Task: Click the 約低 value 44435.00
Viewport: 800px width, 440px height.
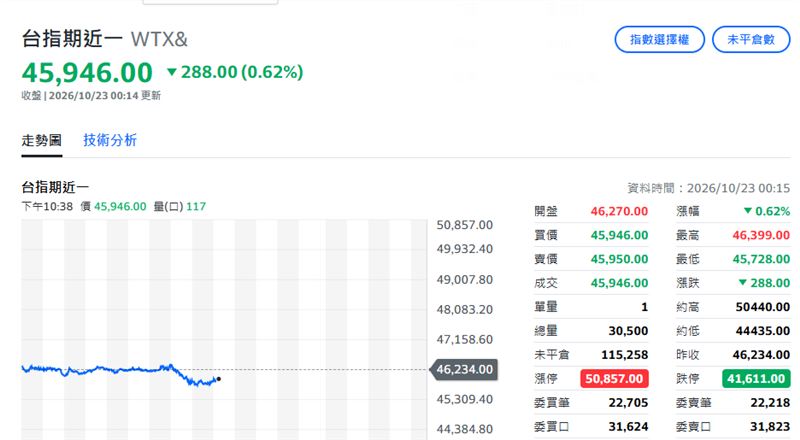Action: [763, 331]
